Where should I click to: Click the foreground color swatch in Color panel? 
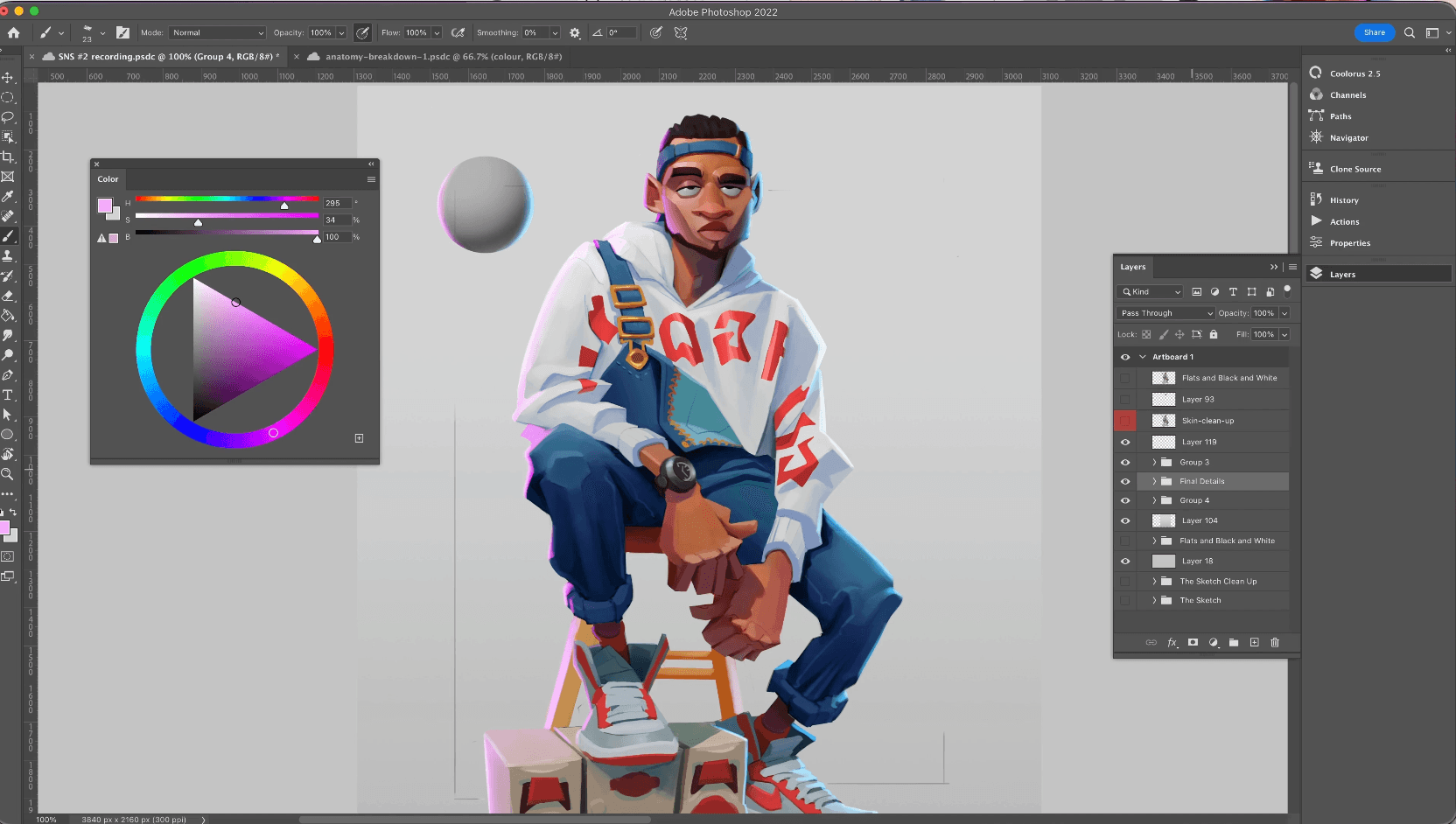[x=105, y=206]
